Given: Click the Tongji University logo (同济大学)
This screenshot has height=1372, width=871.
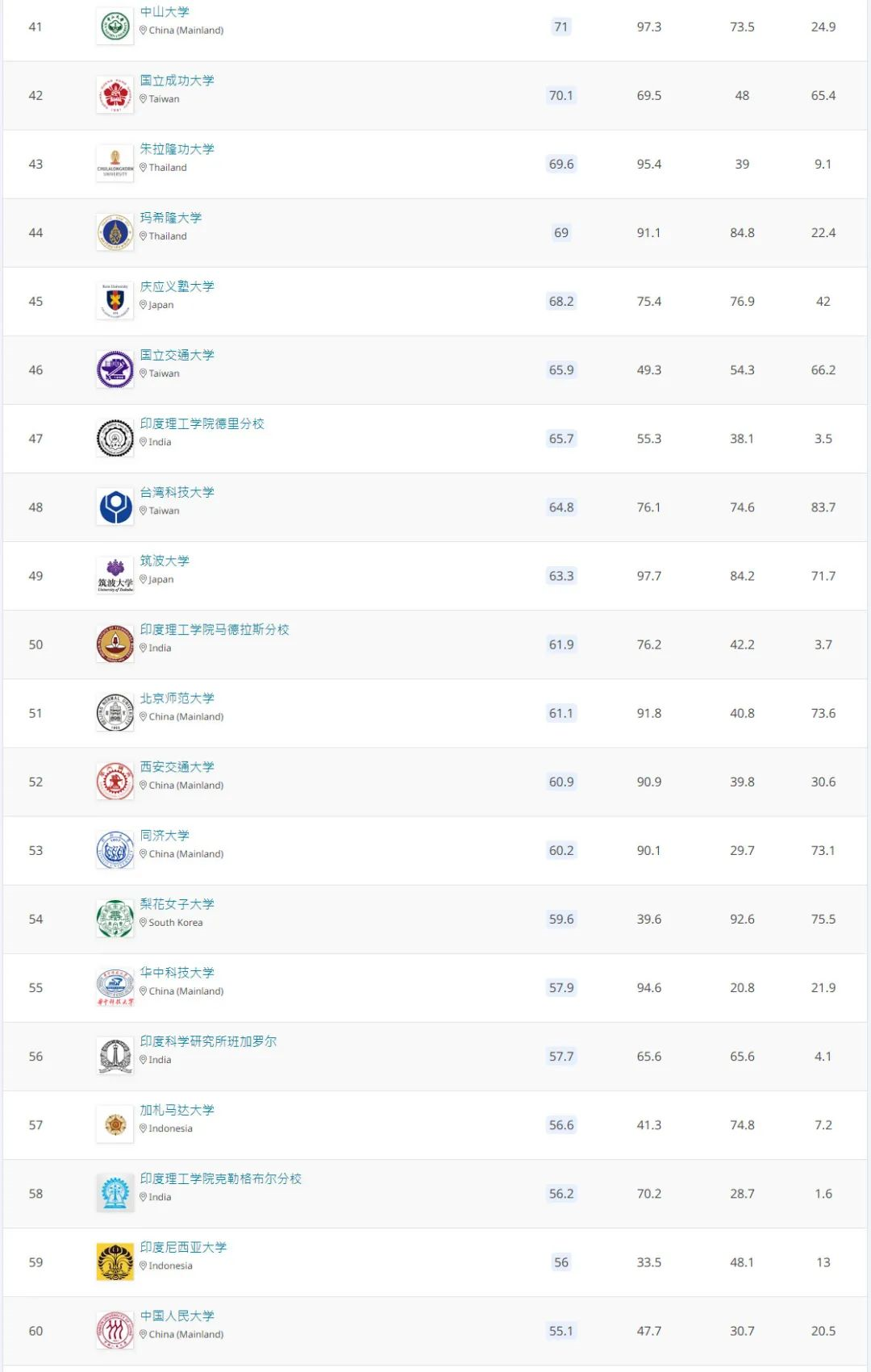Looking at the screenshot, I should [x=115, y=850].
